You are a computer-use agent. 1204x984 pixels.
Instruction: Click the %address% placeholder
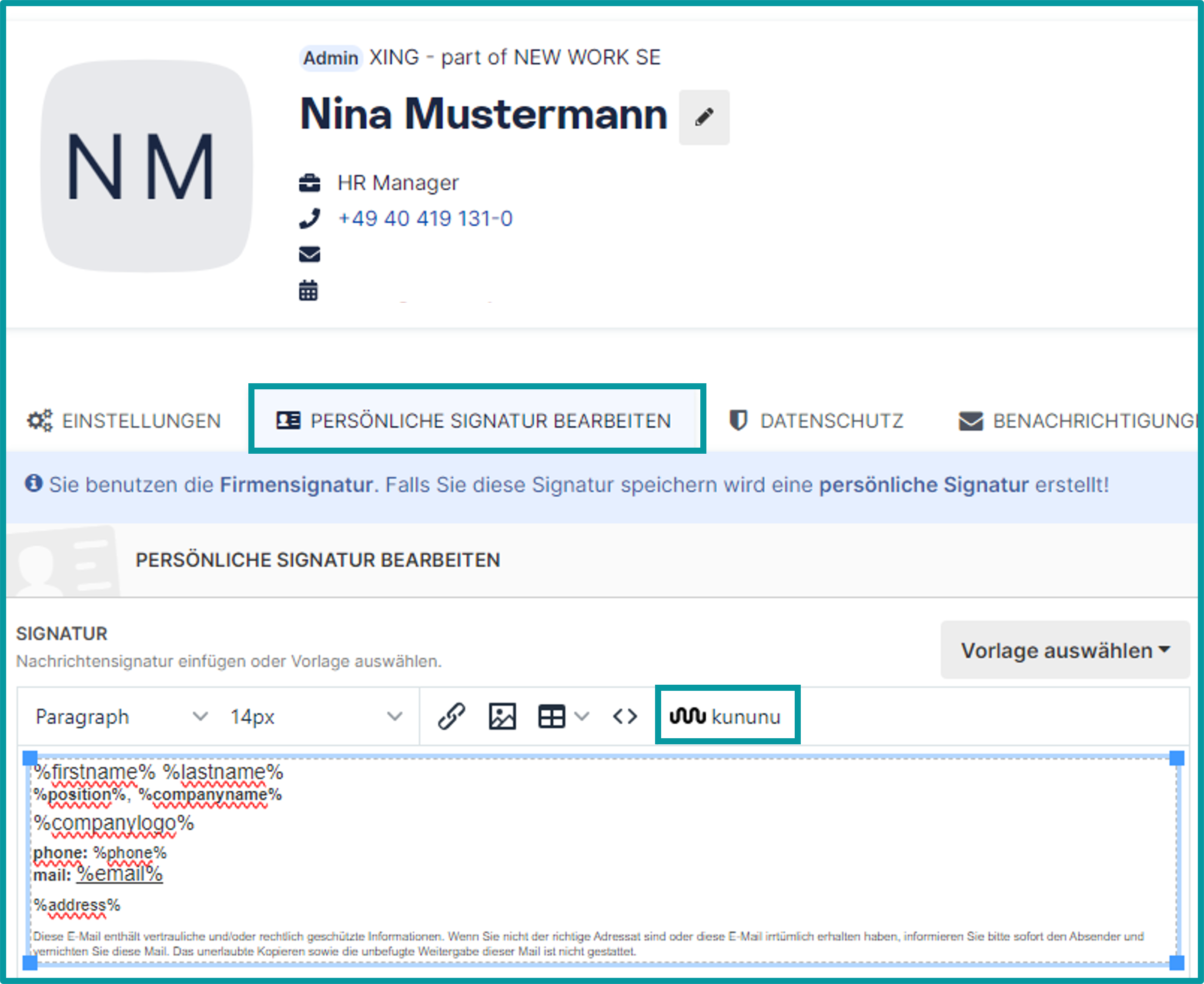[x=77, y=905]
